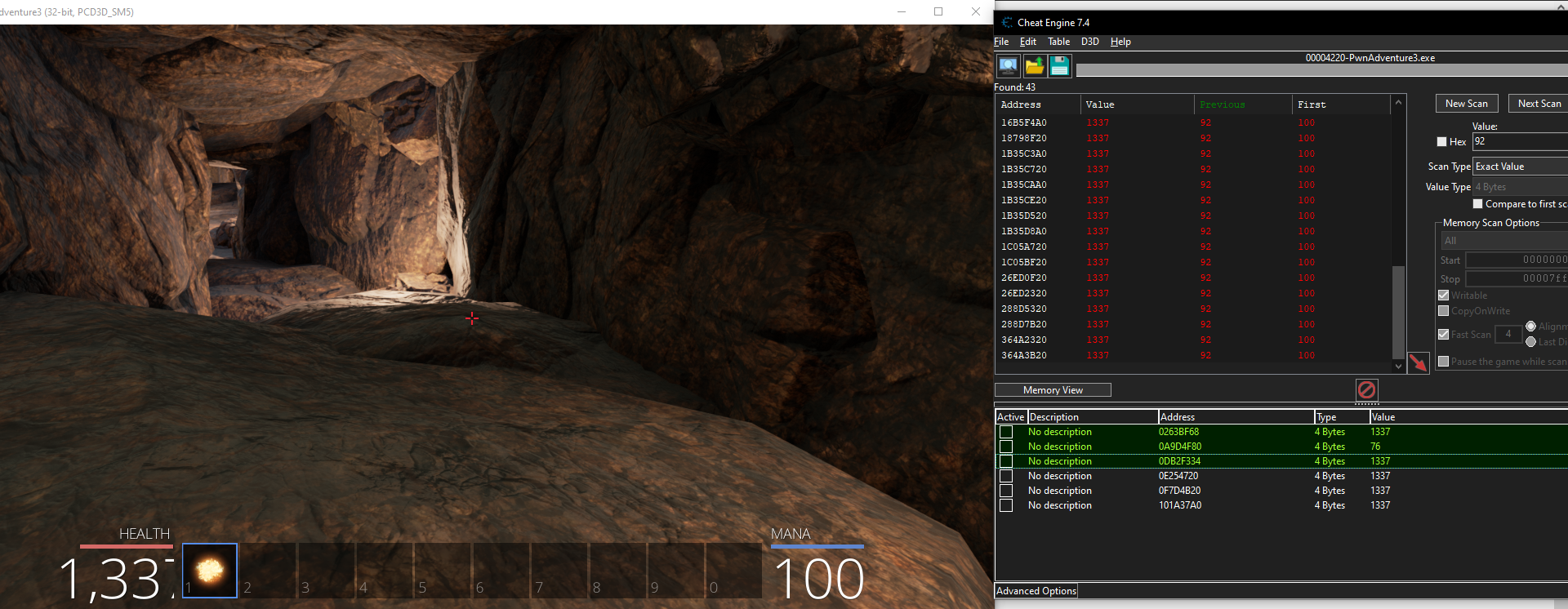Click the Stop address field
1568x609 pixels.
[1517, 279]
